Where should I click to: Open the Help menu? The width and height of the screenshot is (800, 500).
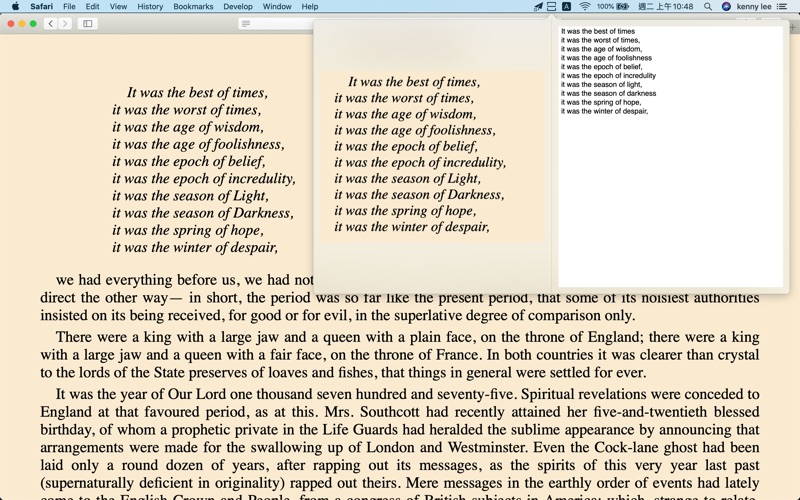click(x=310, y=7)
